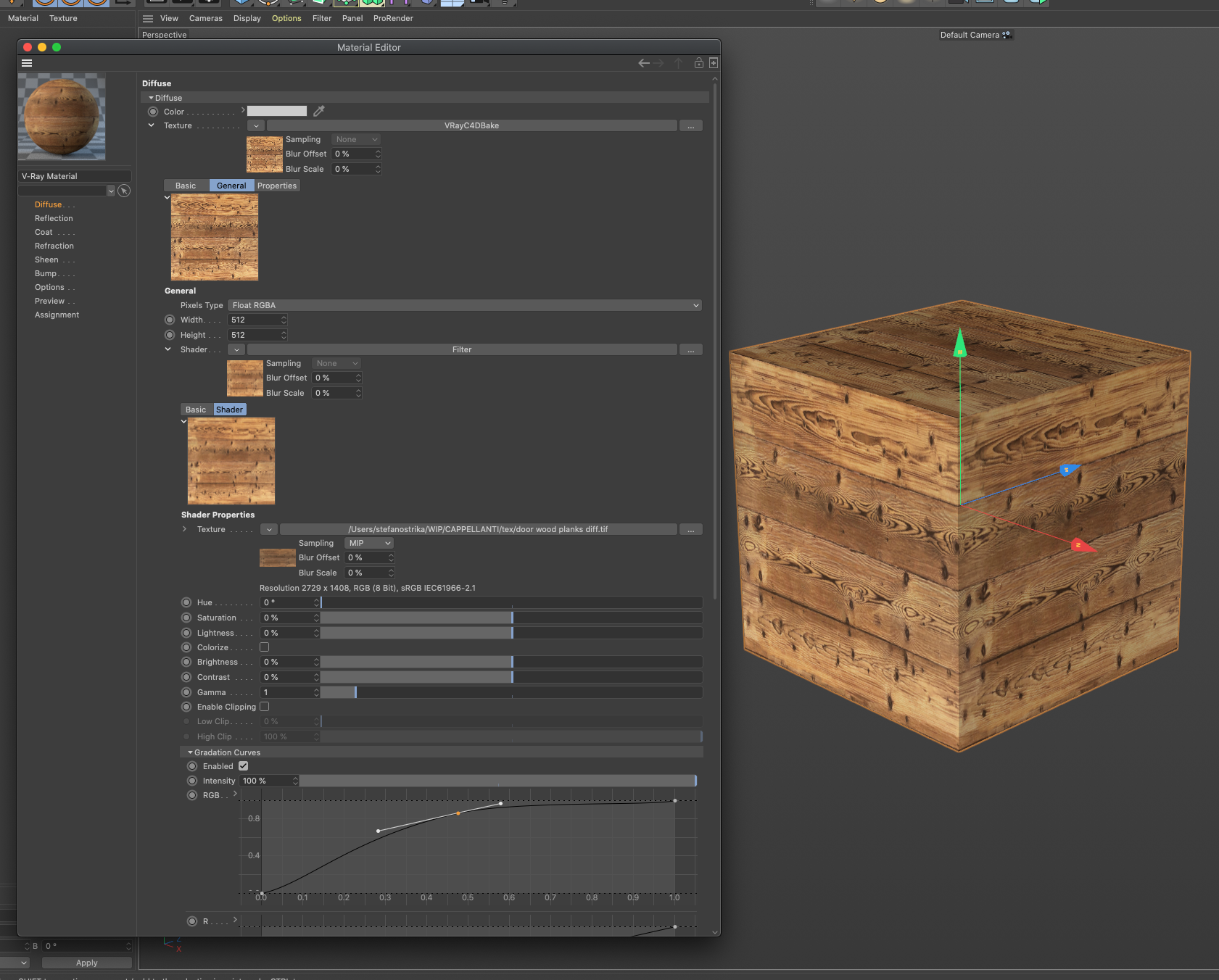1219x980 pixels.
Task: Toggle the Height animation dot
Action: [x=170, y=335]
